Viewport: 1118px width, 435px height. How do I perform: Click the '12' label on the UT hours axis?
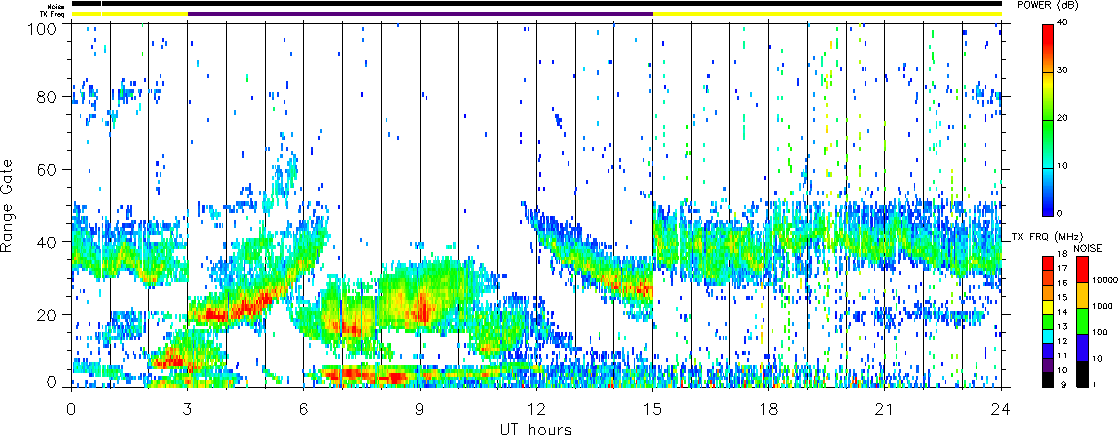click(536, 409)
